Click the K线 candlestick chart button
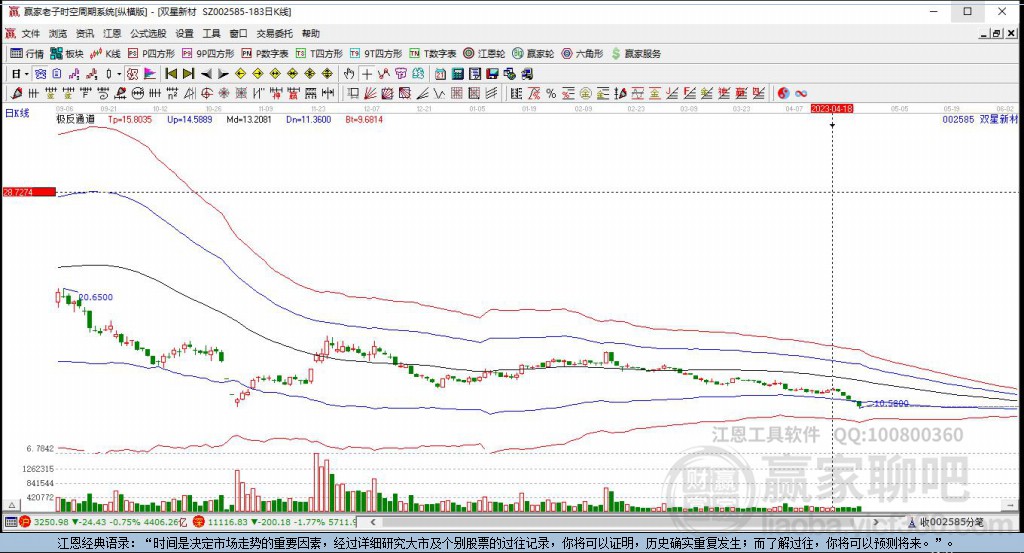 tap(106, 53)
